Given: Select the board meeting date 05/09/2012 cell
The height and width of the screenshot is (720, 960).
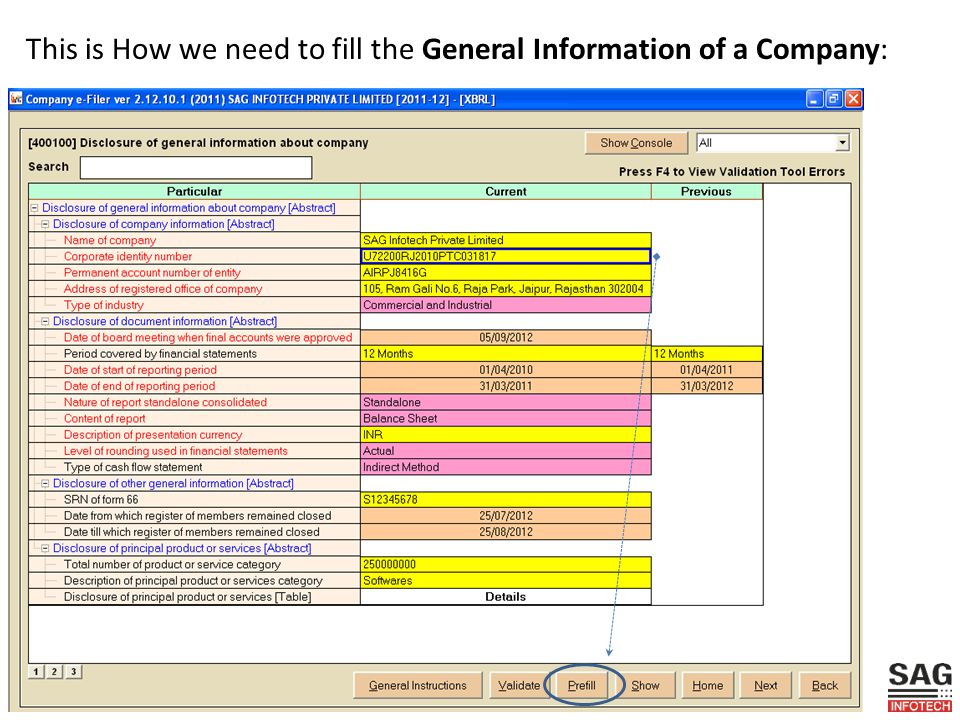Looking at the screenshot, I should [506, 337].
